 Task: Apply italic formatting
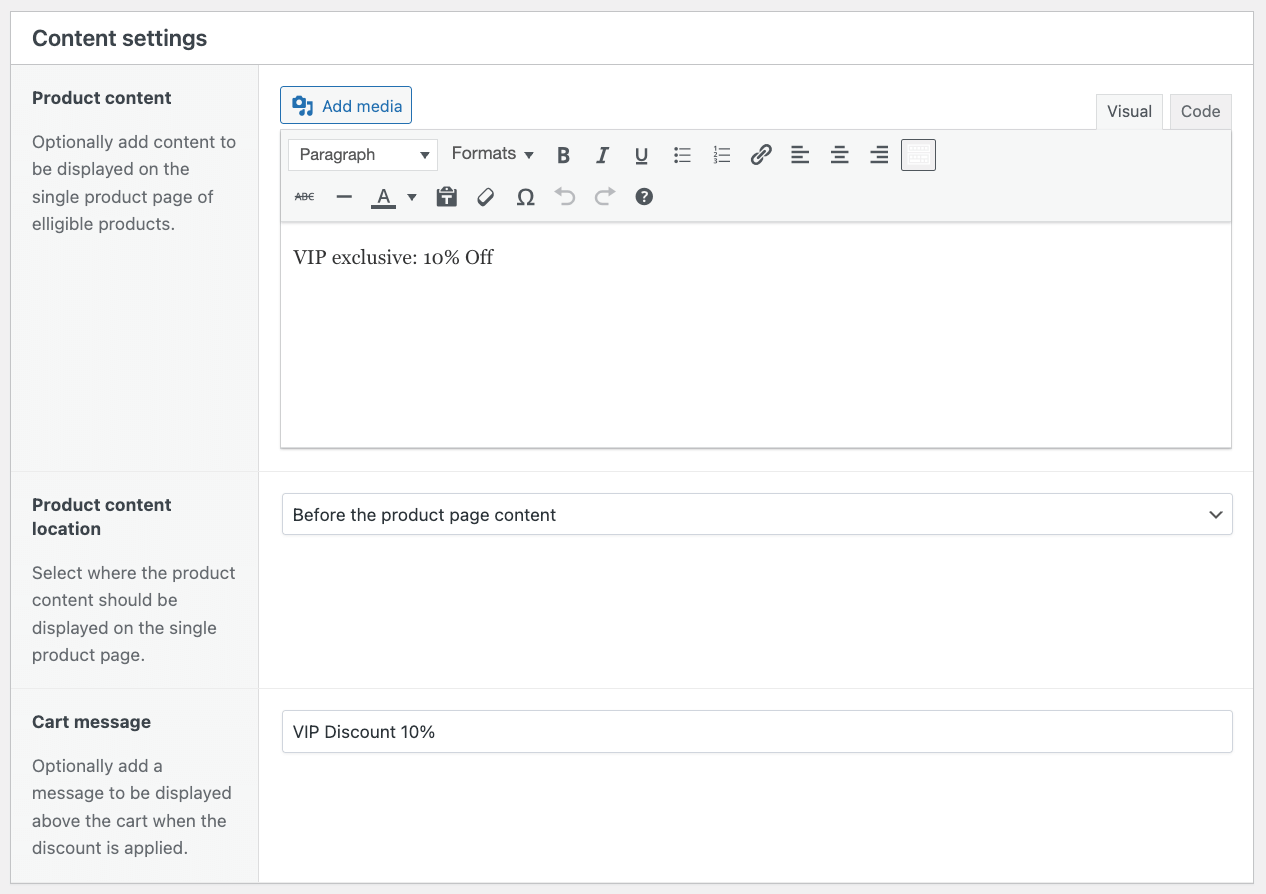602,154
